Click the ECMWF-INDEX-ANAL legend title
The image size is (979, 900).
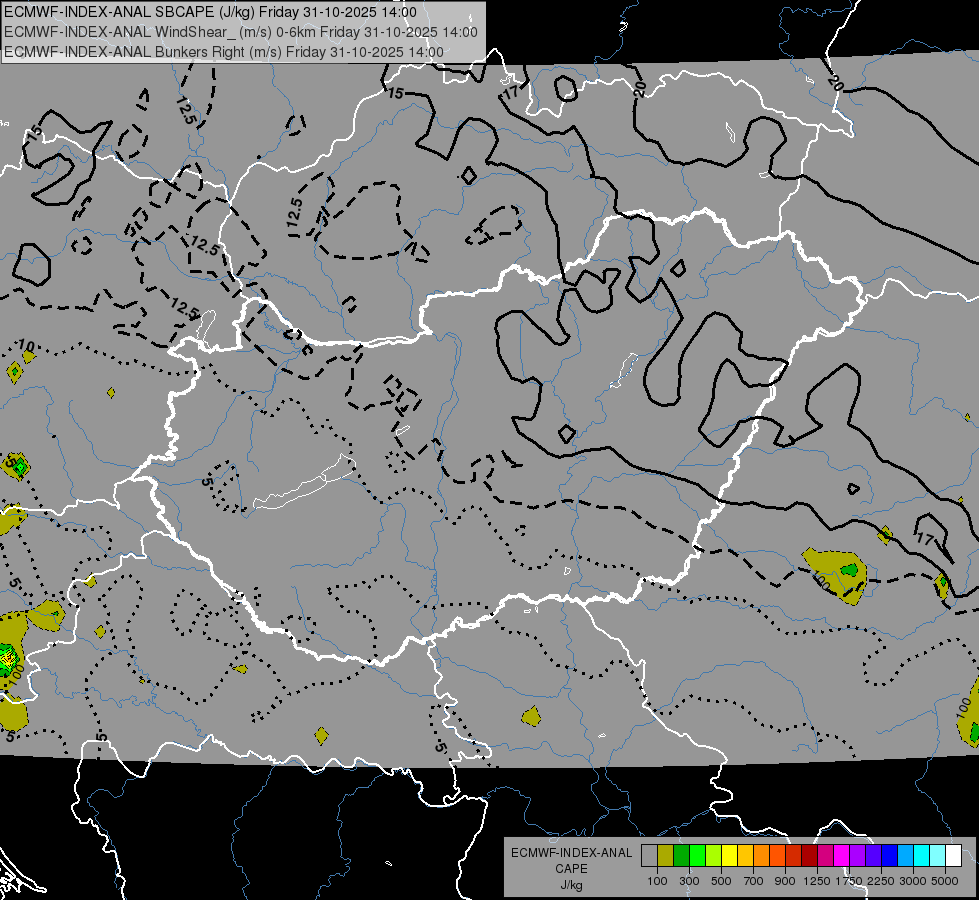click(x=571, y=853)
